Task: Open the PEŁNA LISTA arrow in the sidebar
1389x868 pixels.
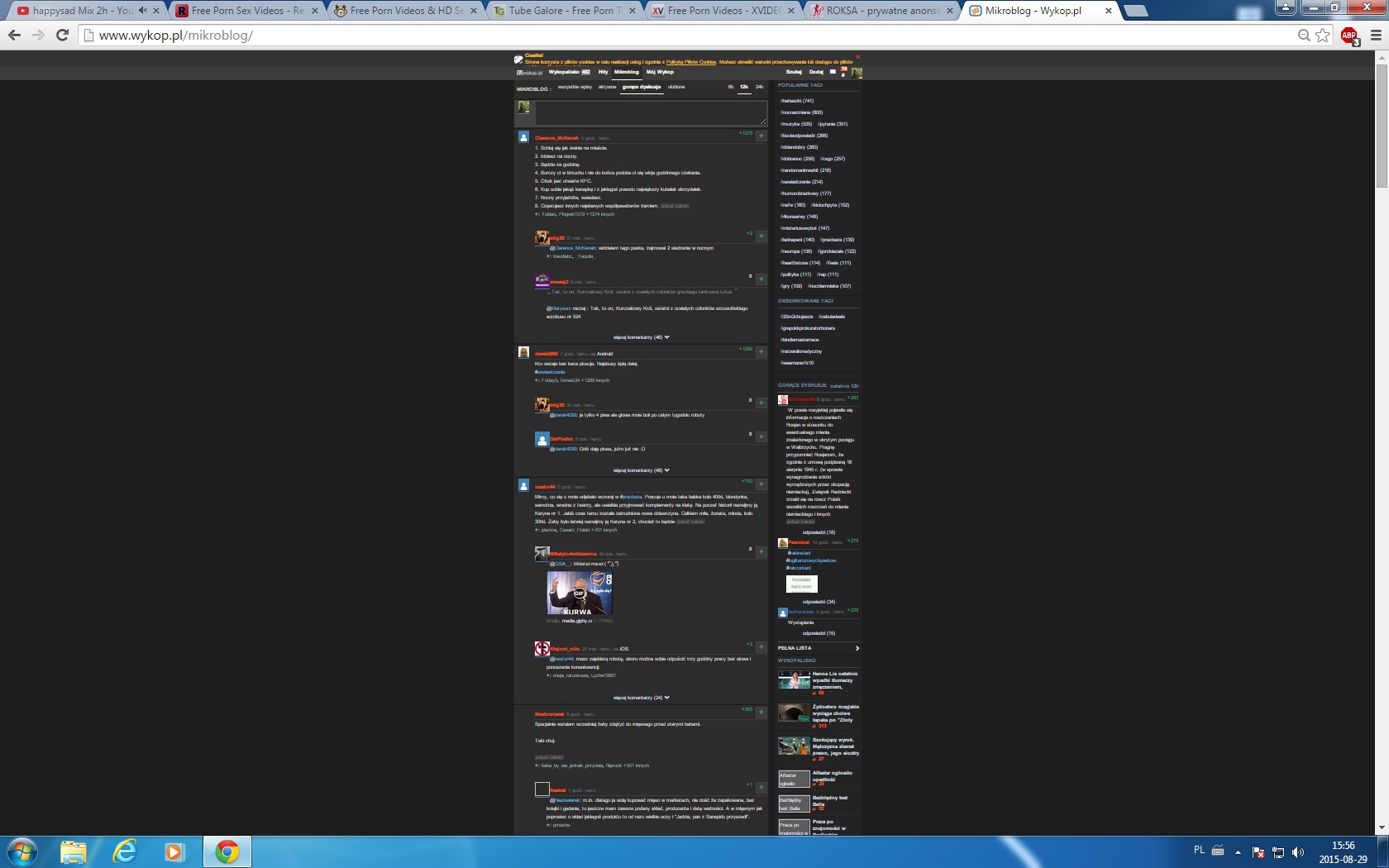Action: pos(857,648)
